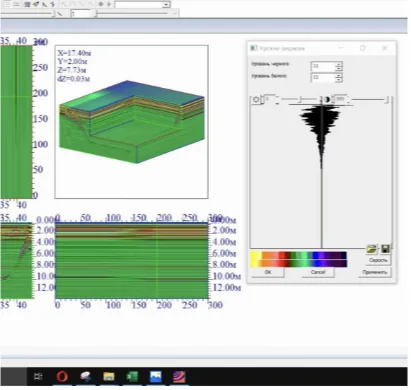Click the numeric field in second toolbar row
The height and width of the screenshot is (390, 411).
pos(80,14)
